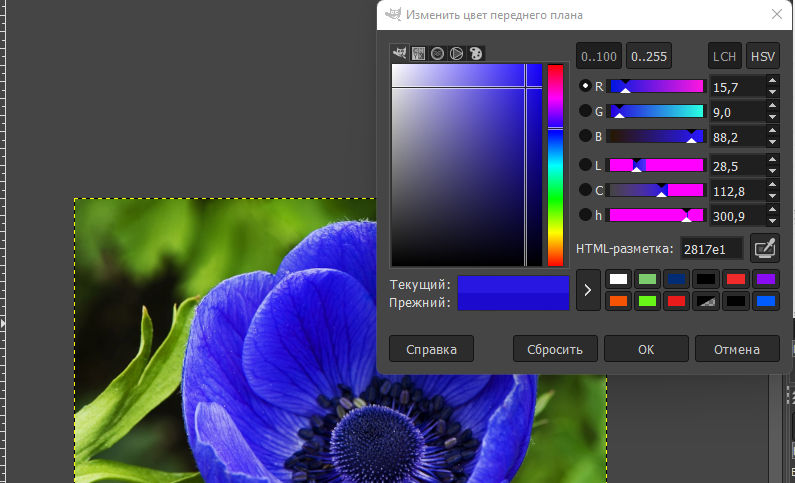
Task: Pick the purple swatch in color history
Action: [x=766, y=280]
